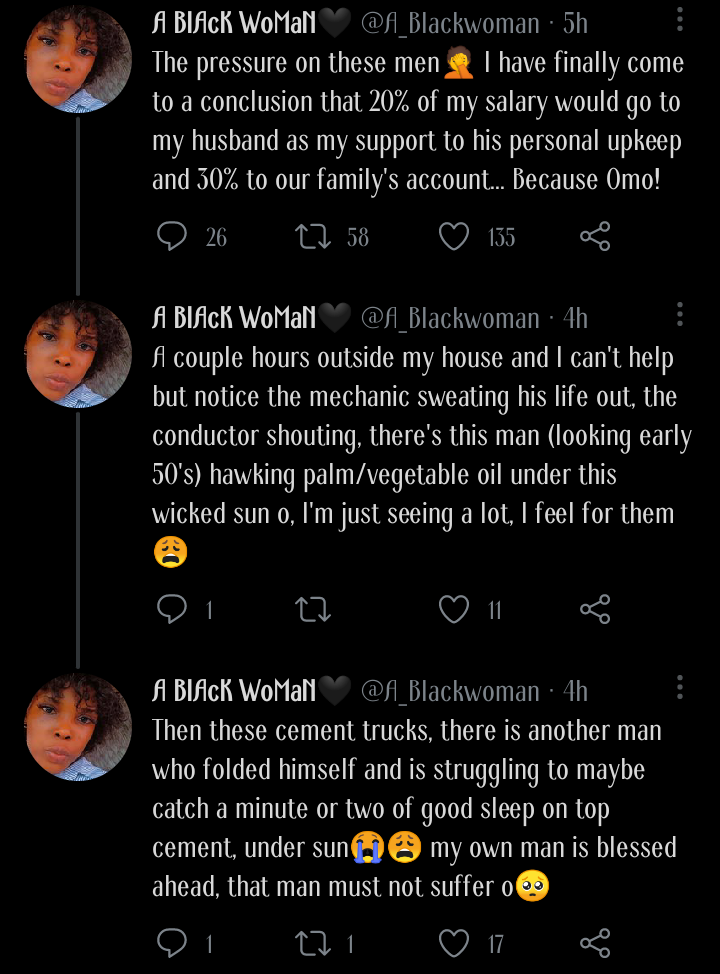
Task: Reply to the mechanic sweating tweet
Action: click(x=173, y=609)
